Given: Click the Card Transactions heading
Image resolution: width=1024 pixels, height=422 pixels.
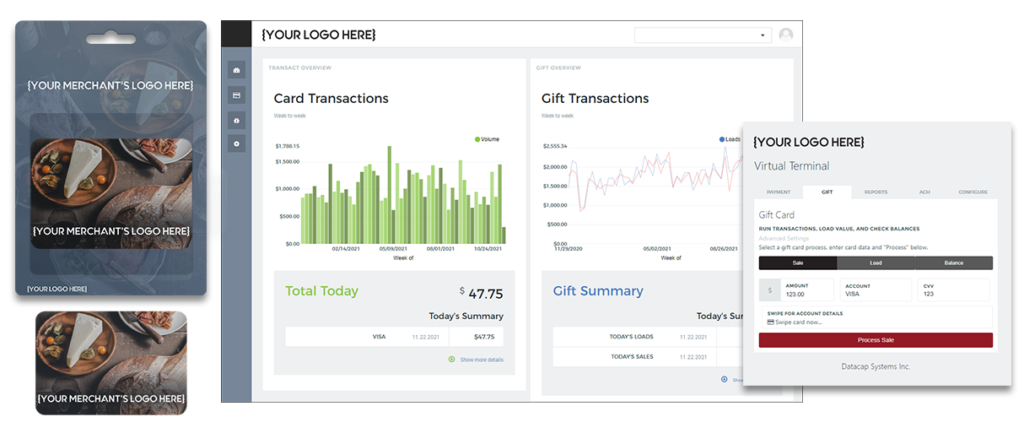Looking at the screenshot, I should pos(331,99).
